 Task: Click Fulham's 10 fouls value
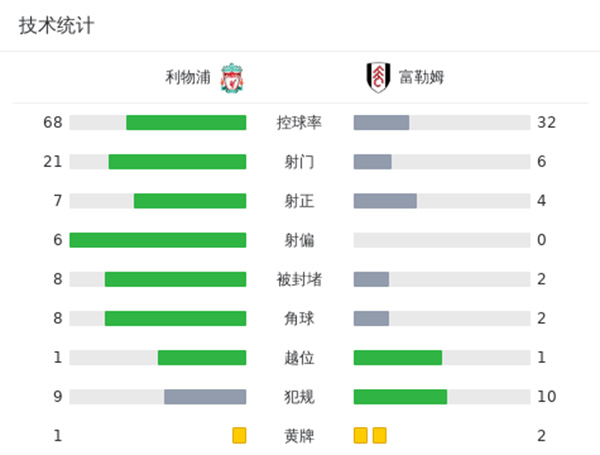pos(546,396)
